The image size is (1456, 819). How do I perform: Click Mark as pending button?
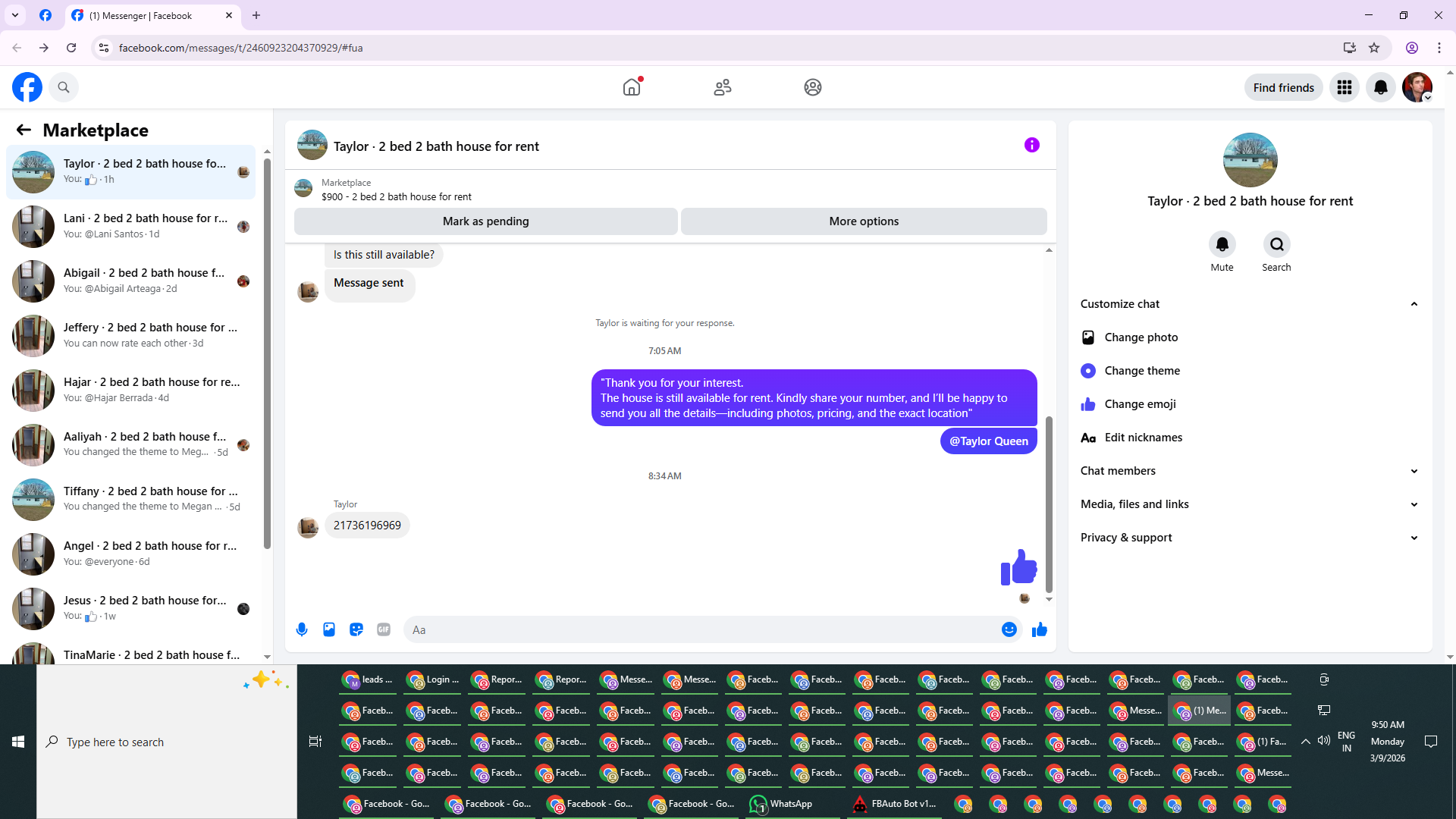(x=485, y=221)
